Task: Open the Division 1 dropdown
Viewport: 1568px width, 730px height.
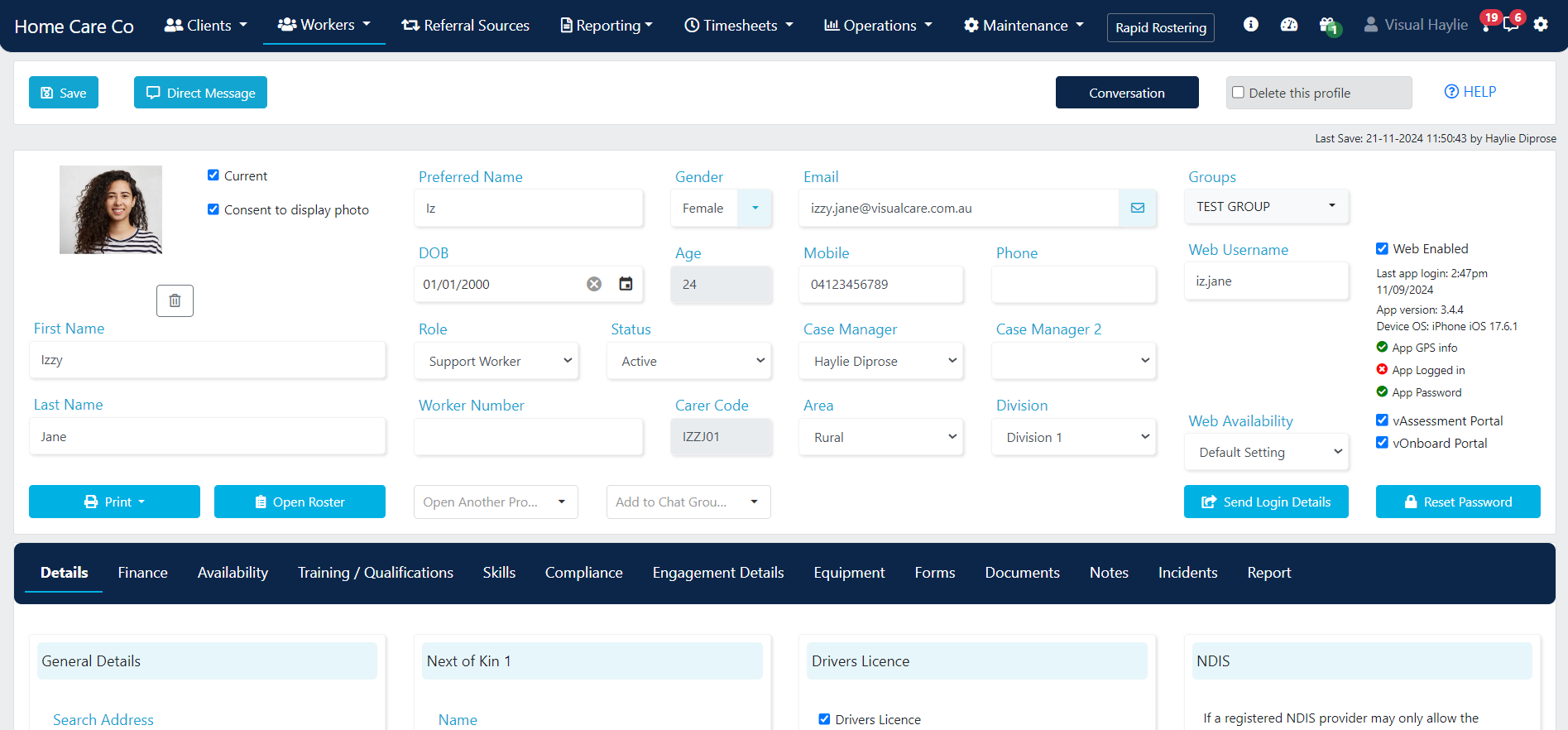Action: 1074,437
